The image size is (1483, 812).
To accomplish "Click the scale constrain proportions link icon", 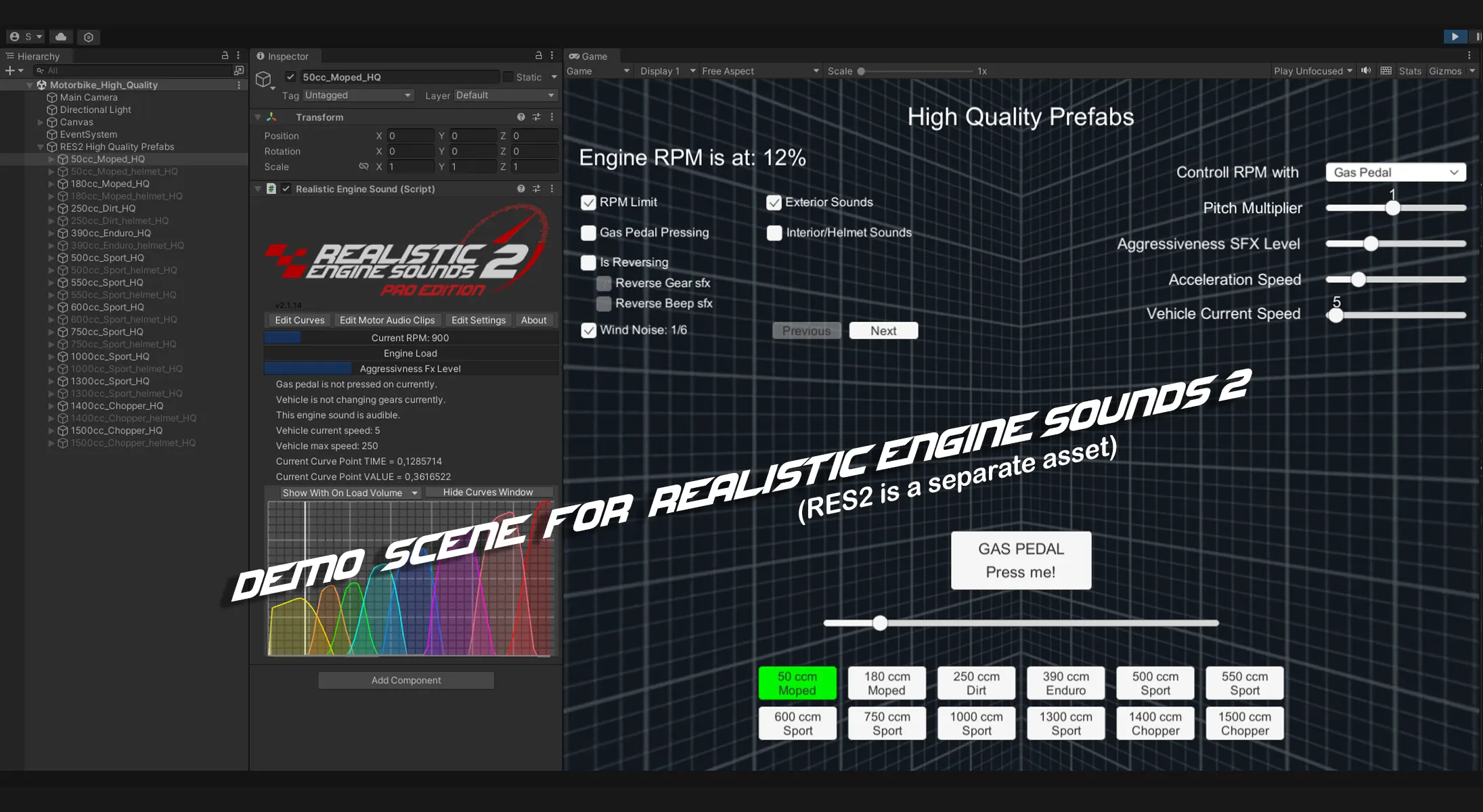I will [x=363, y=166].
